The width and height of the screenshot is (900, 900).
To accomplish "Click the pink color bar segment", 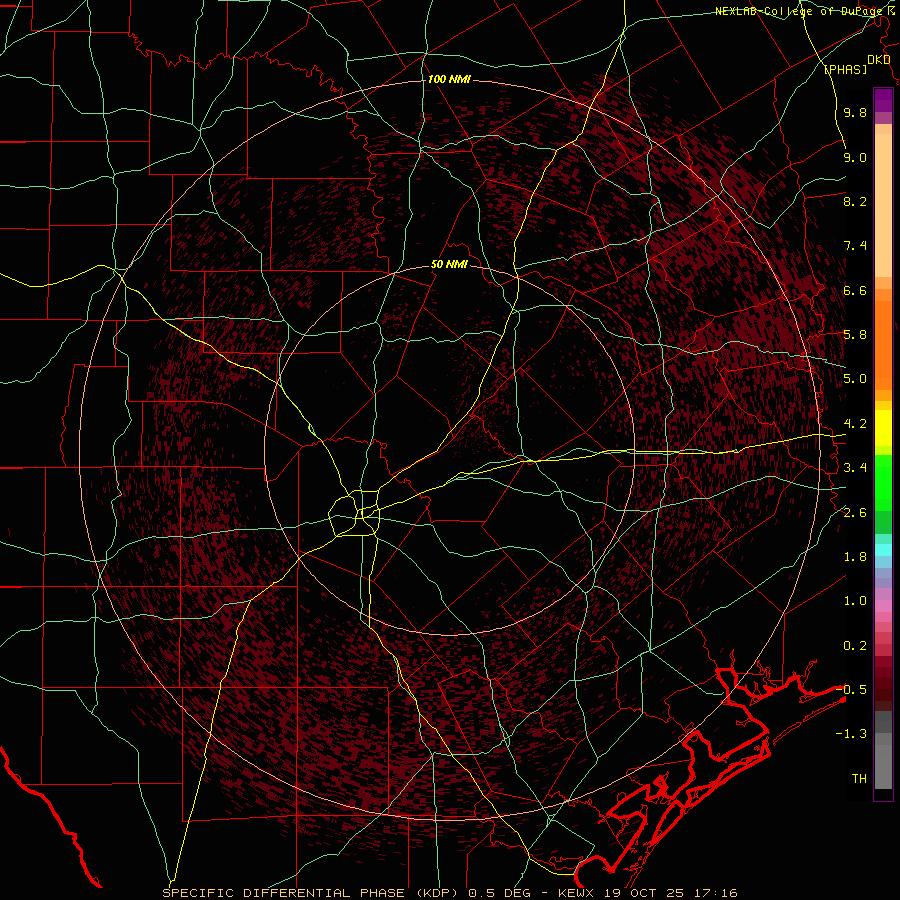I will [883, 606].
